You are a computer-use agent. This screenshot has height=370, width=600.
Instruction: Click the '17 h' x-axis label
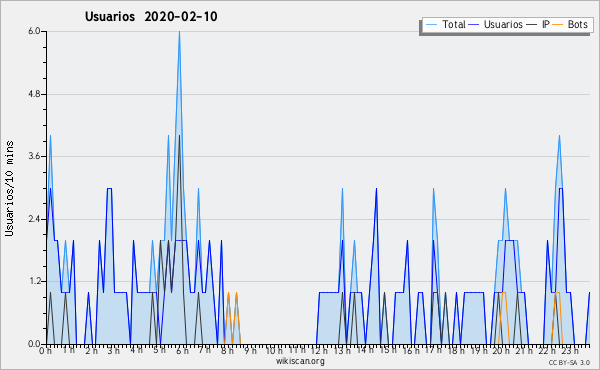[433, 350]
